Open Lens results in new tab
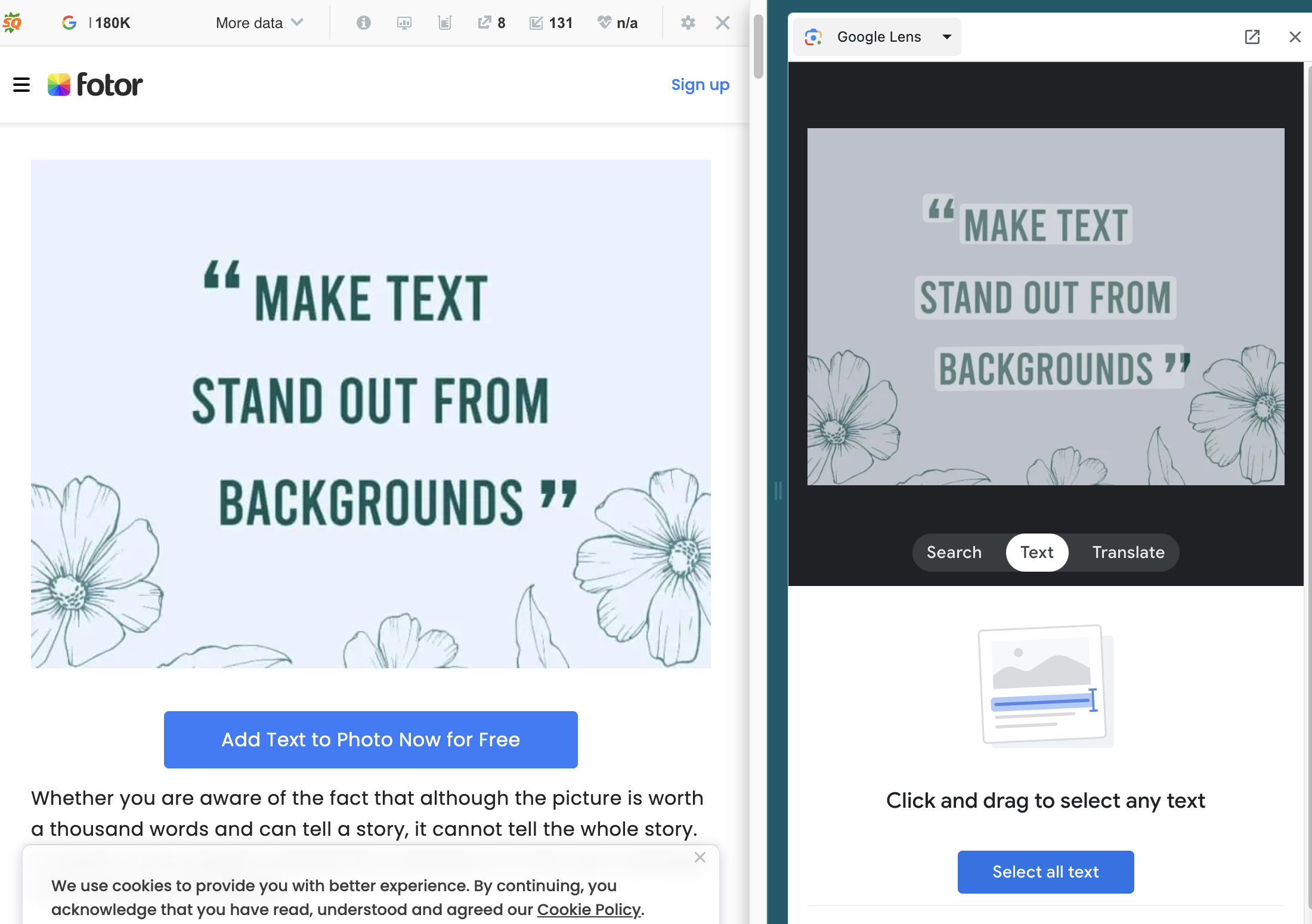1312x924 pixels. coord(1252,37)
